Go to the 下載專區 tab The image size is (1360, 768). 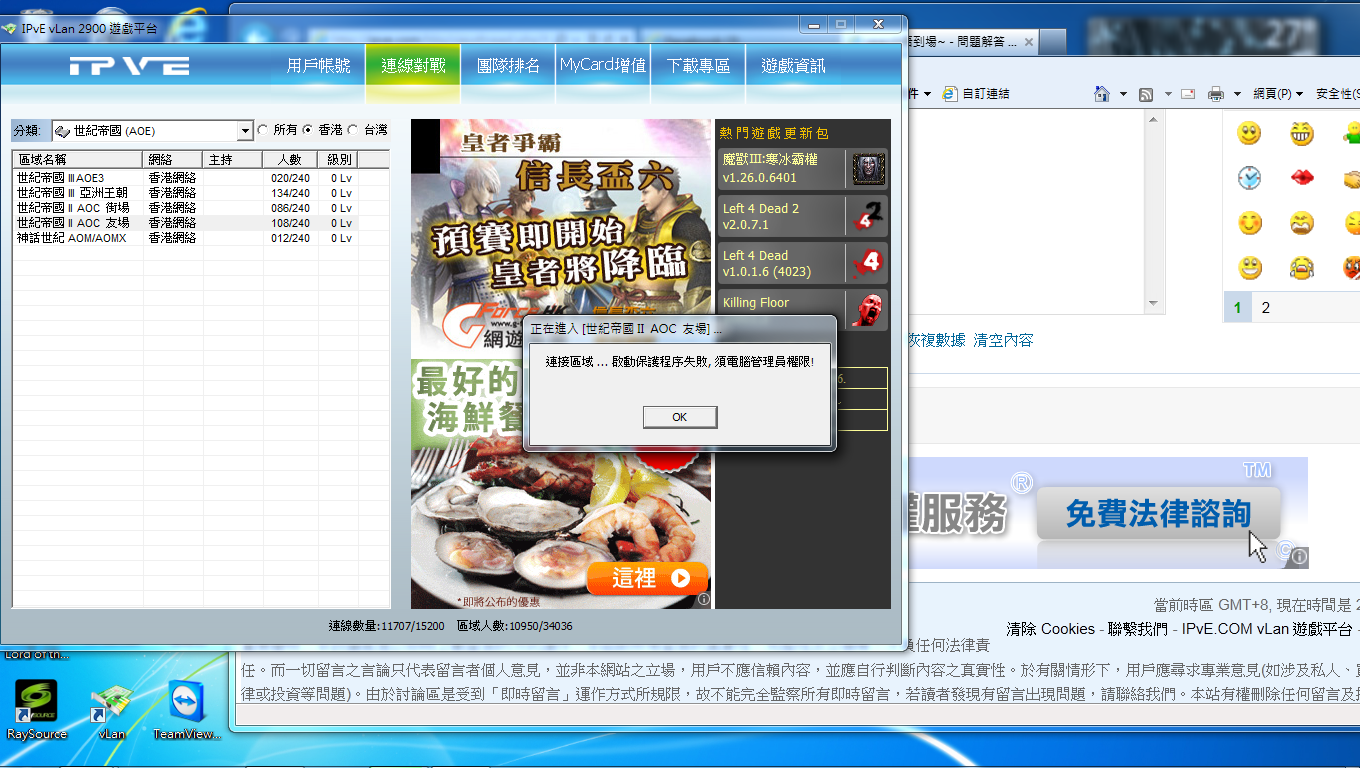point(698,66)
